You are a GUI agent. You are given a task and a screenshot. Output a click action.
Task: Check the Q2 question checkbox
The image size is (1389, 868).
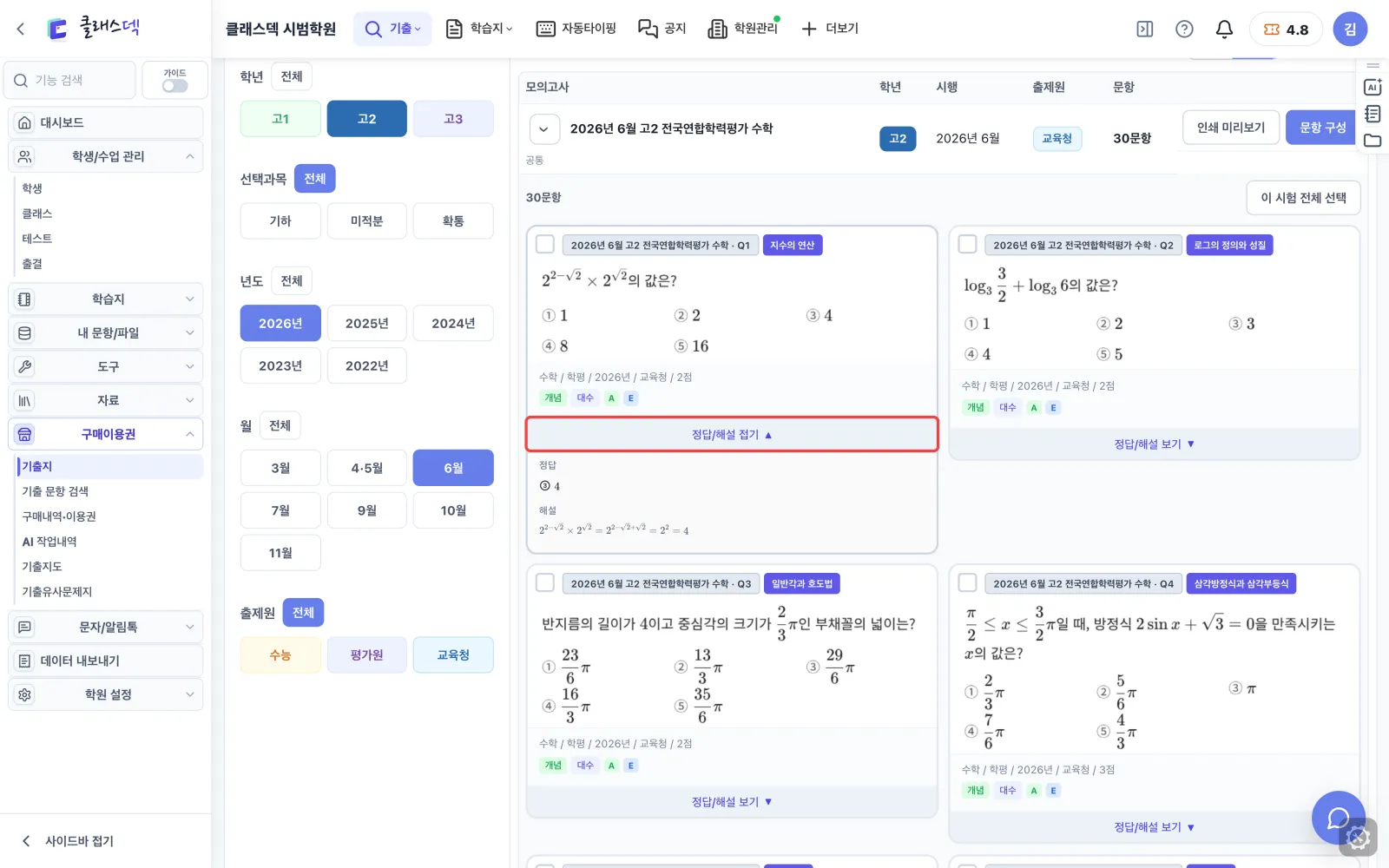pos(967,245)
